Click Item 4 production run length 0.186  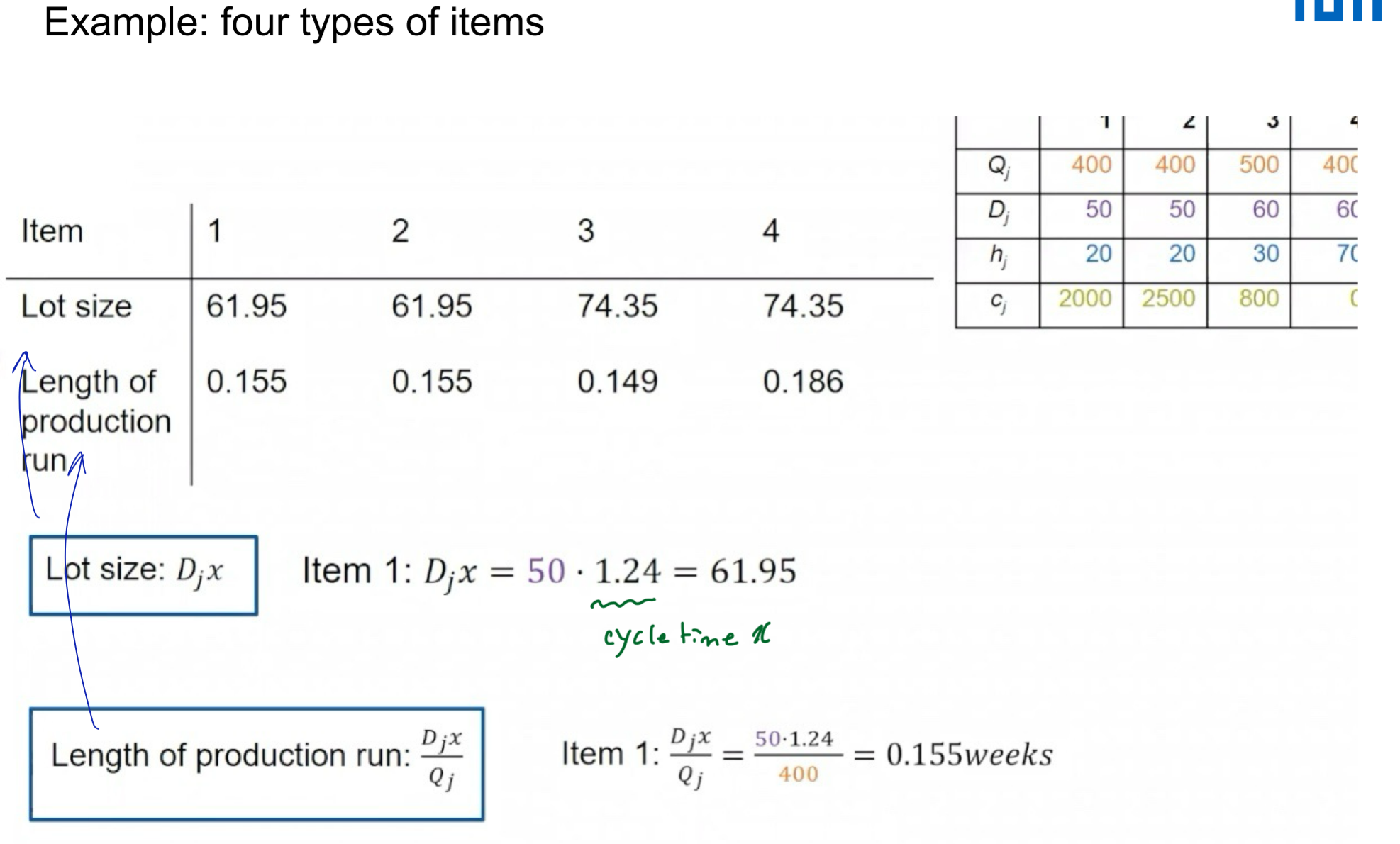click(x=803, y=382)
